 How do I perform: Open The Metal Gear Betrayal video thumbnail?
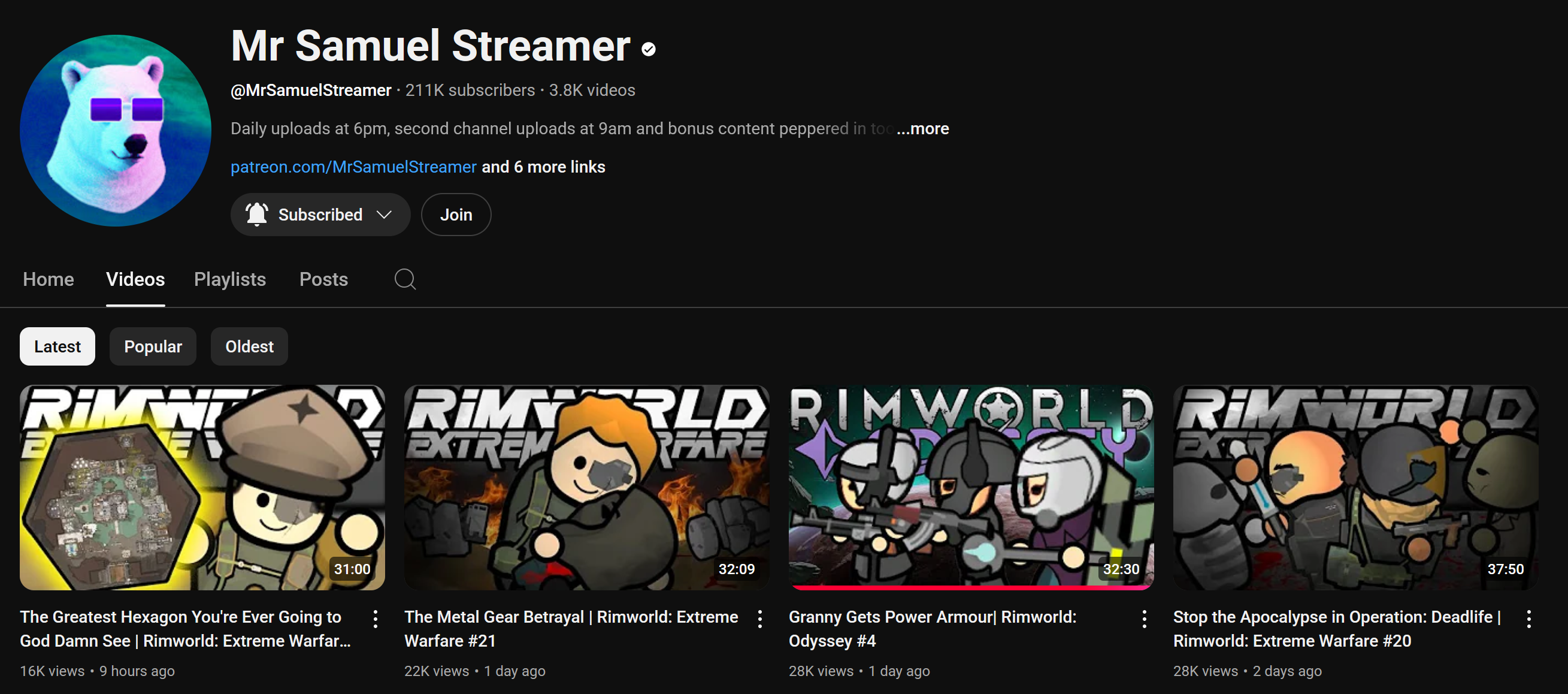click(x=586, y=487)
